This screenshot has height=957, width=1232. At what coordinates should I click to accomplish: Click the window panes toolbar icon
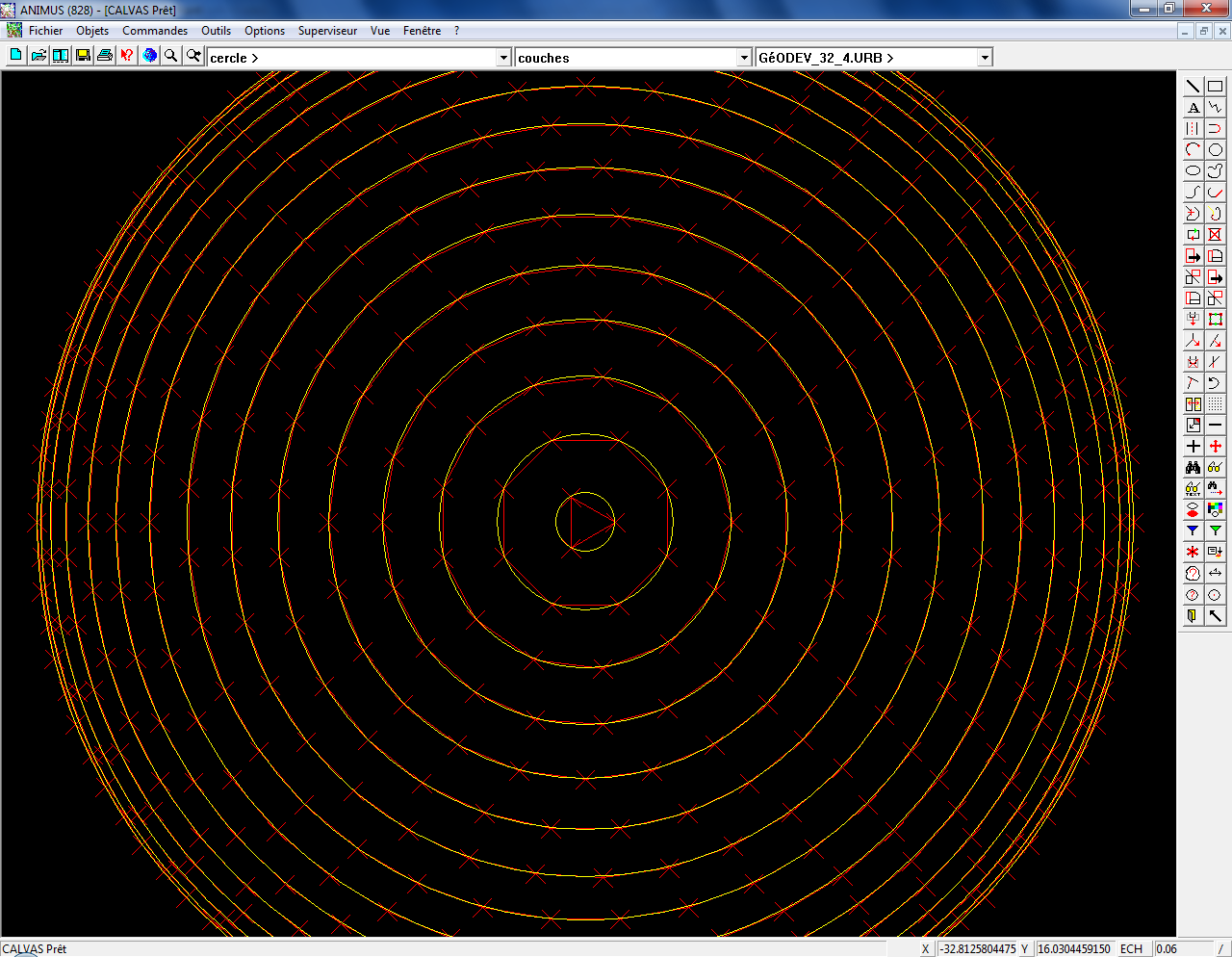(61, 56)
